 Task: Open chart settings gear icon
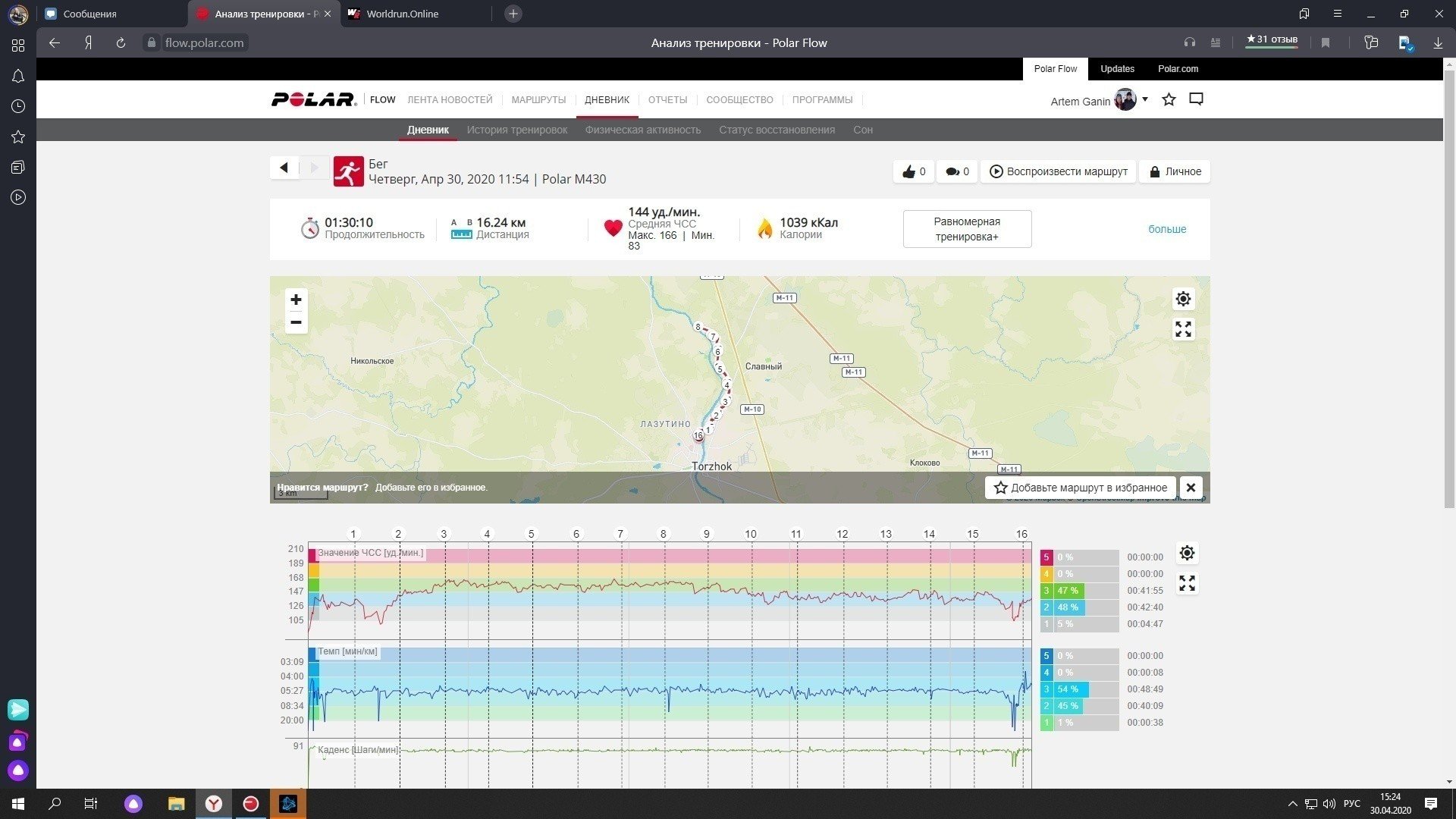coord(1187,553)
